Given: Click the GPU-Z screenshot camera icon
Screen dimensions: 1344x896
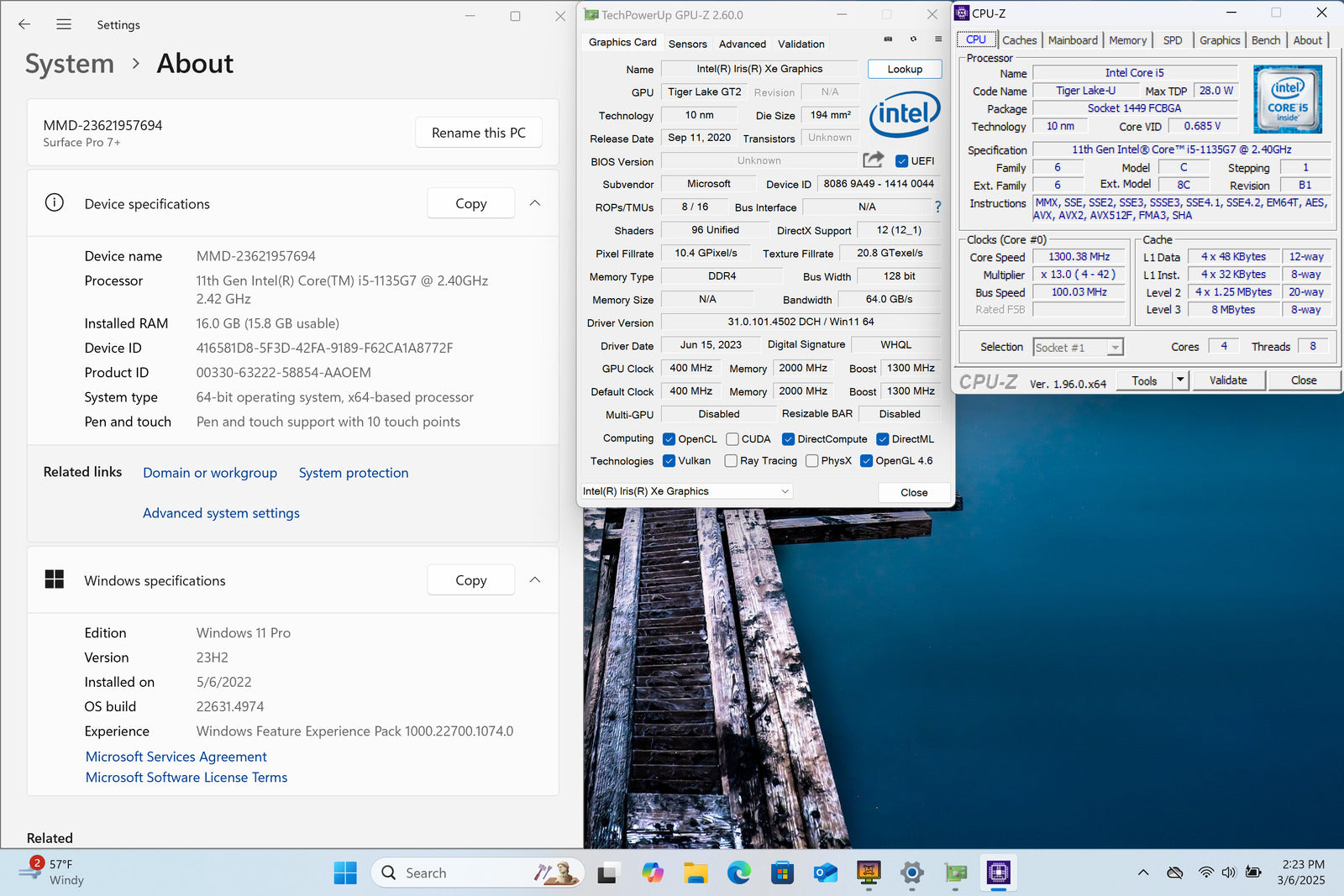Looking at the screenshot, I should pyautogui.click(x=888, y=39).
